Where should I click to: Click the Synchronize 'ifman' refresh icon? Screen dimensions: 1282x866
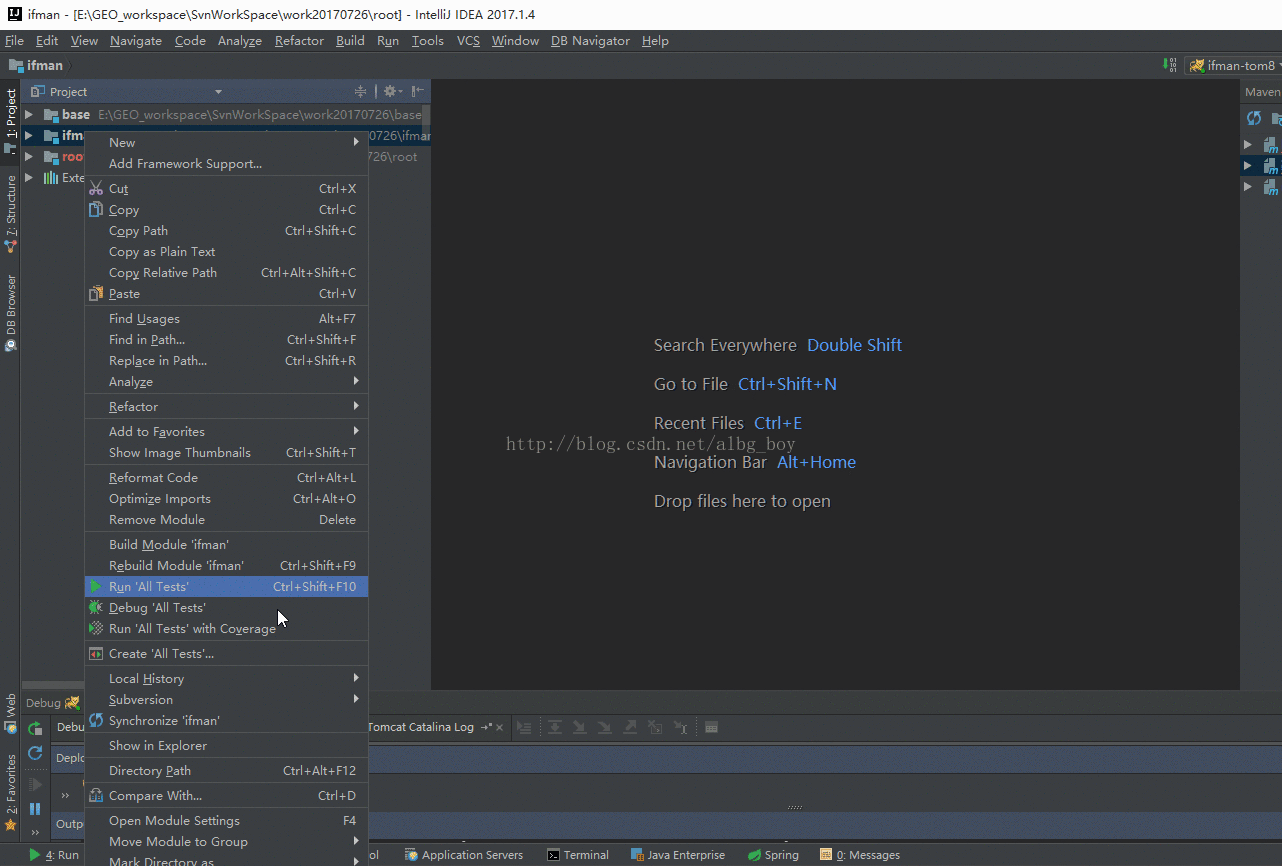[x=96, y=721]
